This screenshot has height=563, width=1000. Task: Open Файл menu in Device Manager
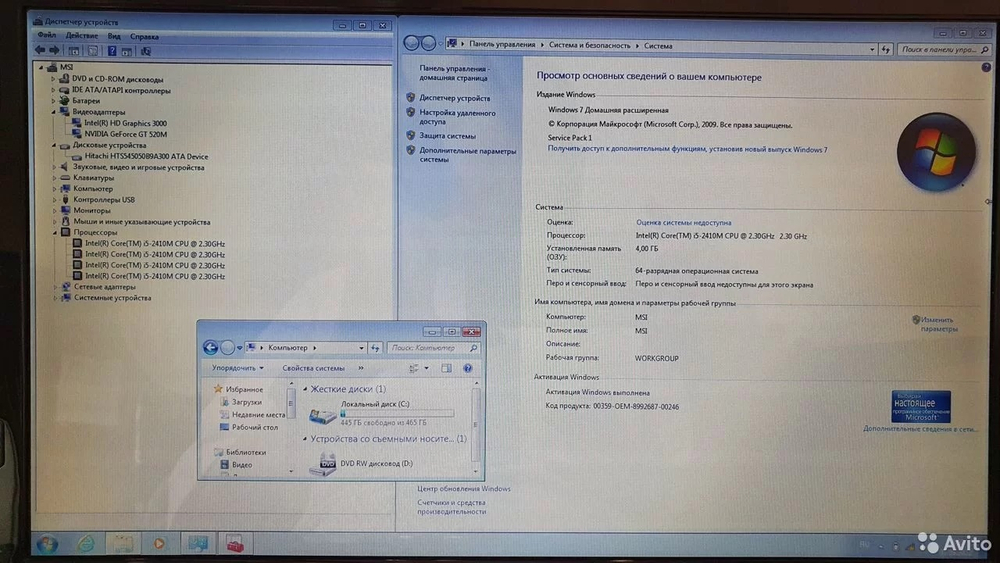point(47,36)
